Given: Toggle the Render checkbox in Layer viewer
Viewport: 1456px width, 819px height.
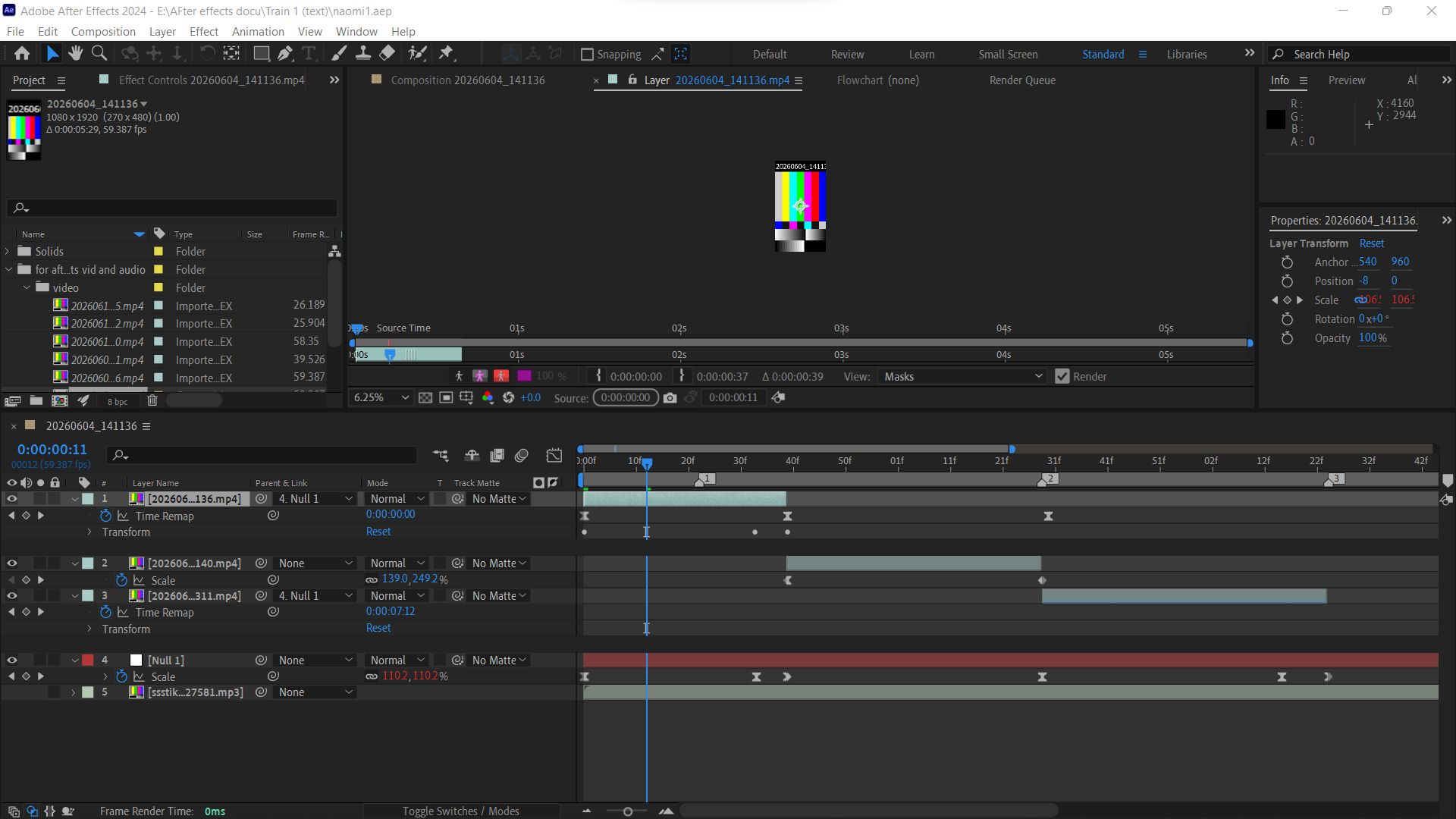Looking at the screenshot, I should 1062,376.
